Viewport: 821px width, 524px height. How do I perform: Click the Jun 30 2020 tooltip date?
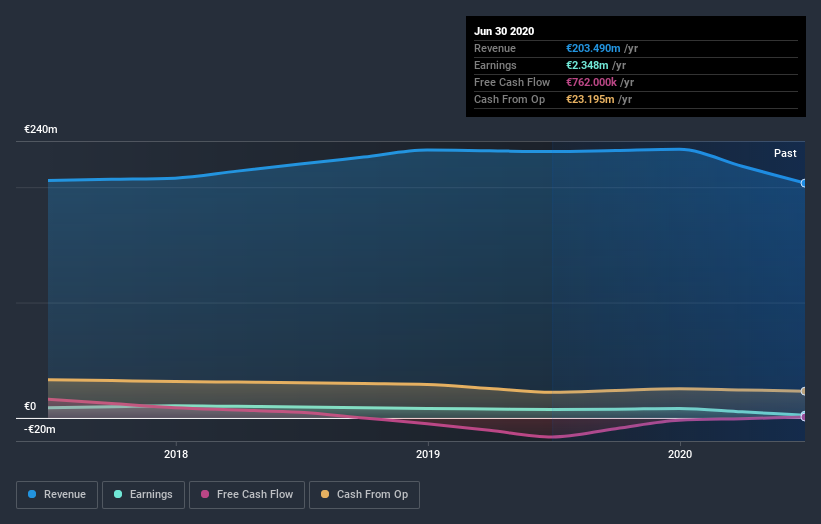504,31
